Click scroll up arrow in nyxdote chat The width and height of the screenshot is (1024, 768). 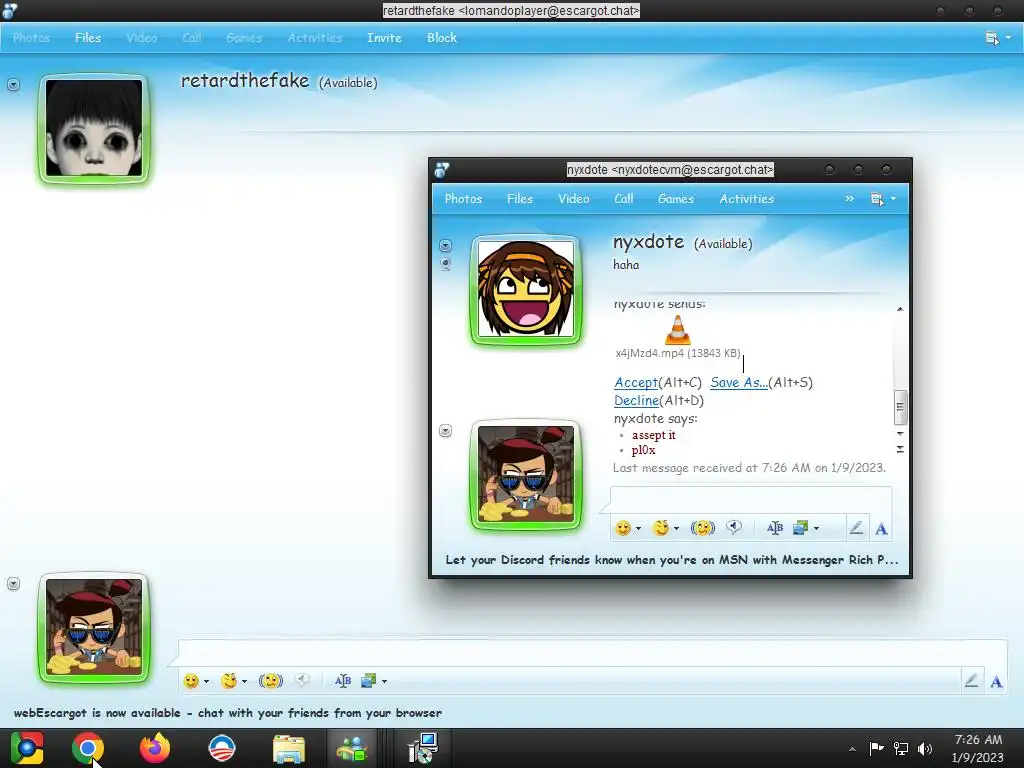[x=900, y=309]
